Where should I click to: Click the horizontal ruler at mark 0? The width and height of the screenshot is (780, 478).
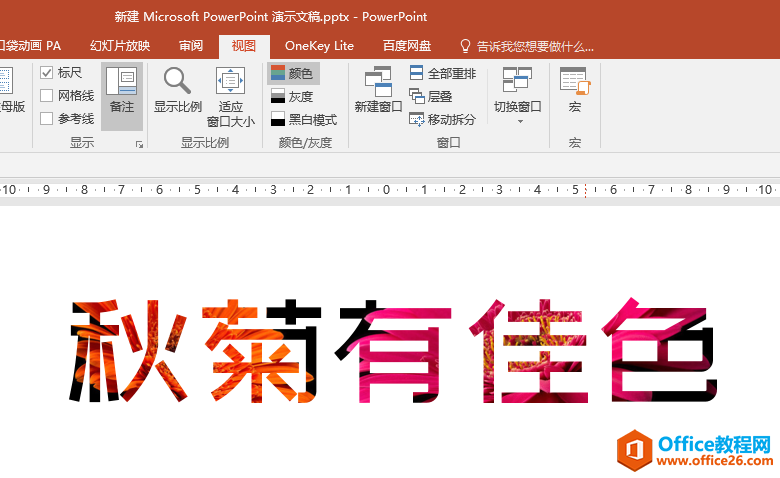point(386,190)
